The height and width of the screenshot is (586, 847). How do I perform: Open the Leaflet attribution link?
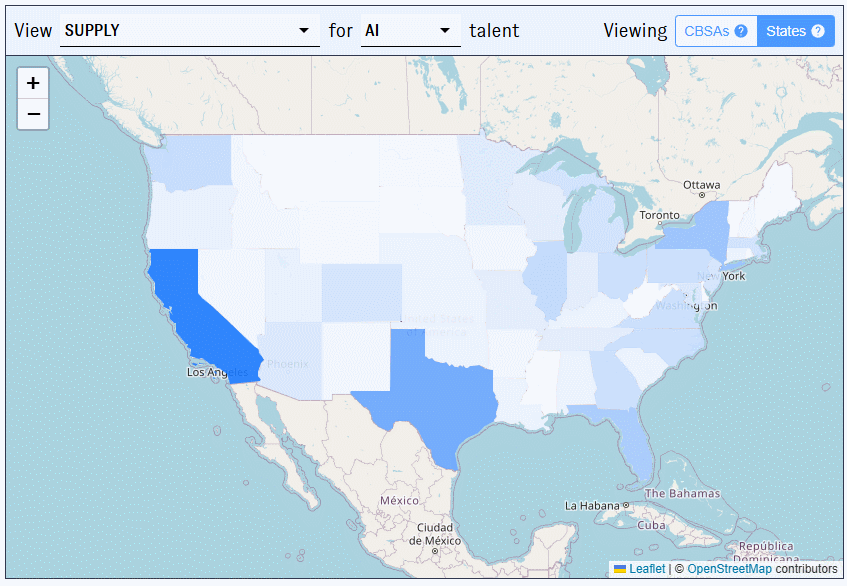pyautogui.click(x=648, y=568)
